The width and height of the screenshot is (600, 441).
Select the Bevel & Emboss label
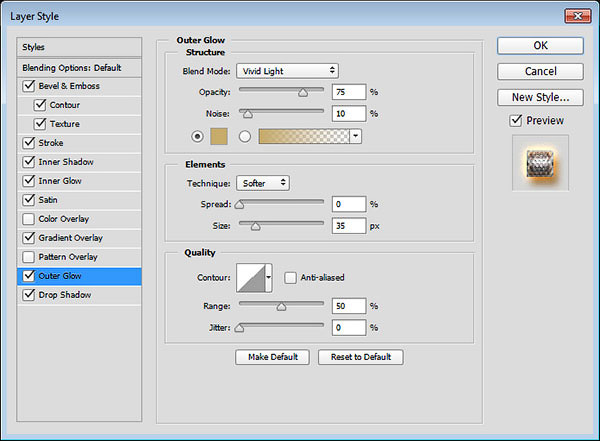69,86
